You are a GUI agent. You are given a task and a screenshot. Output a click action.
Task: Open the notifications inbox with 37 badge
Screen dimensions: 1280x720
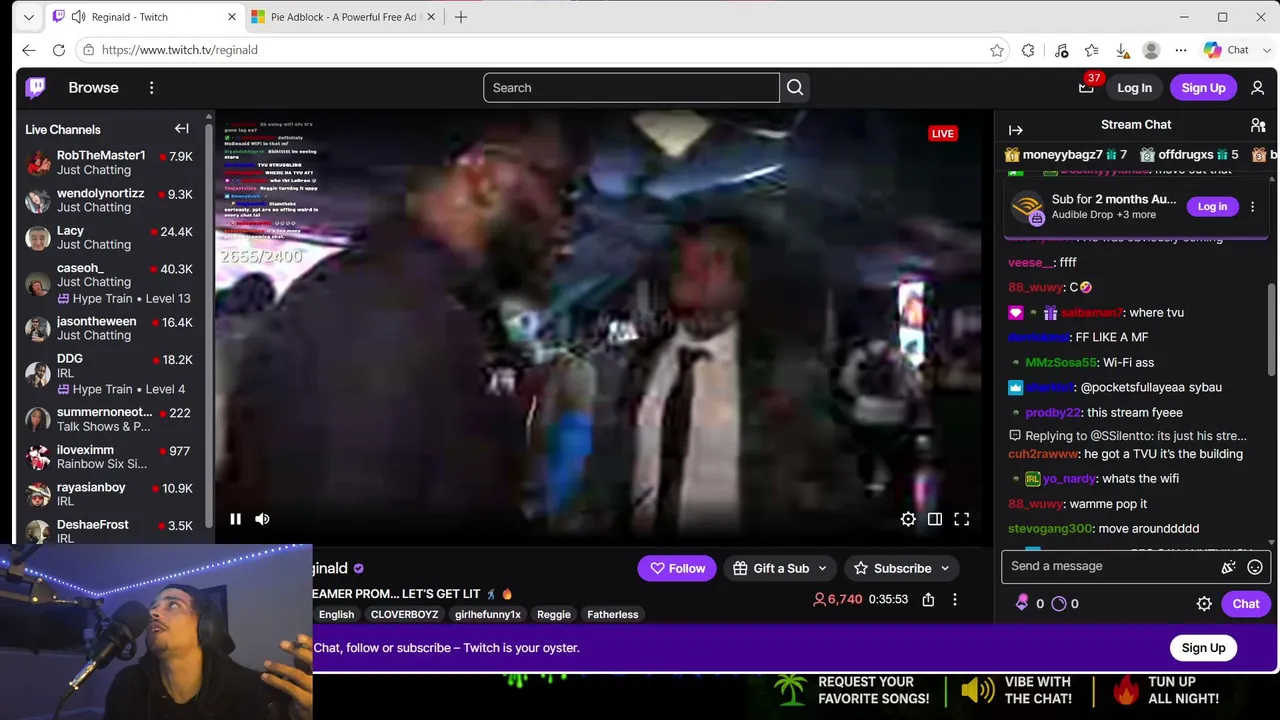coord(1086,88)
